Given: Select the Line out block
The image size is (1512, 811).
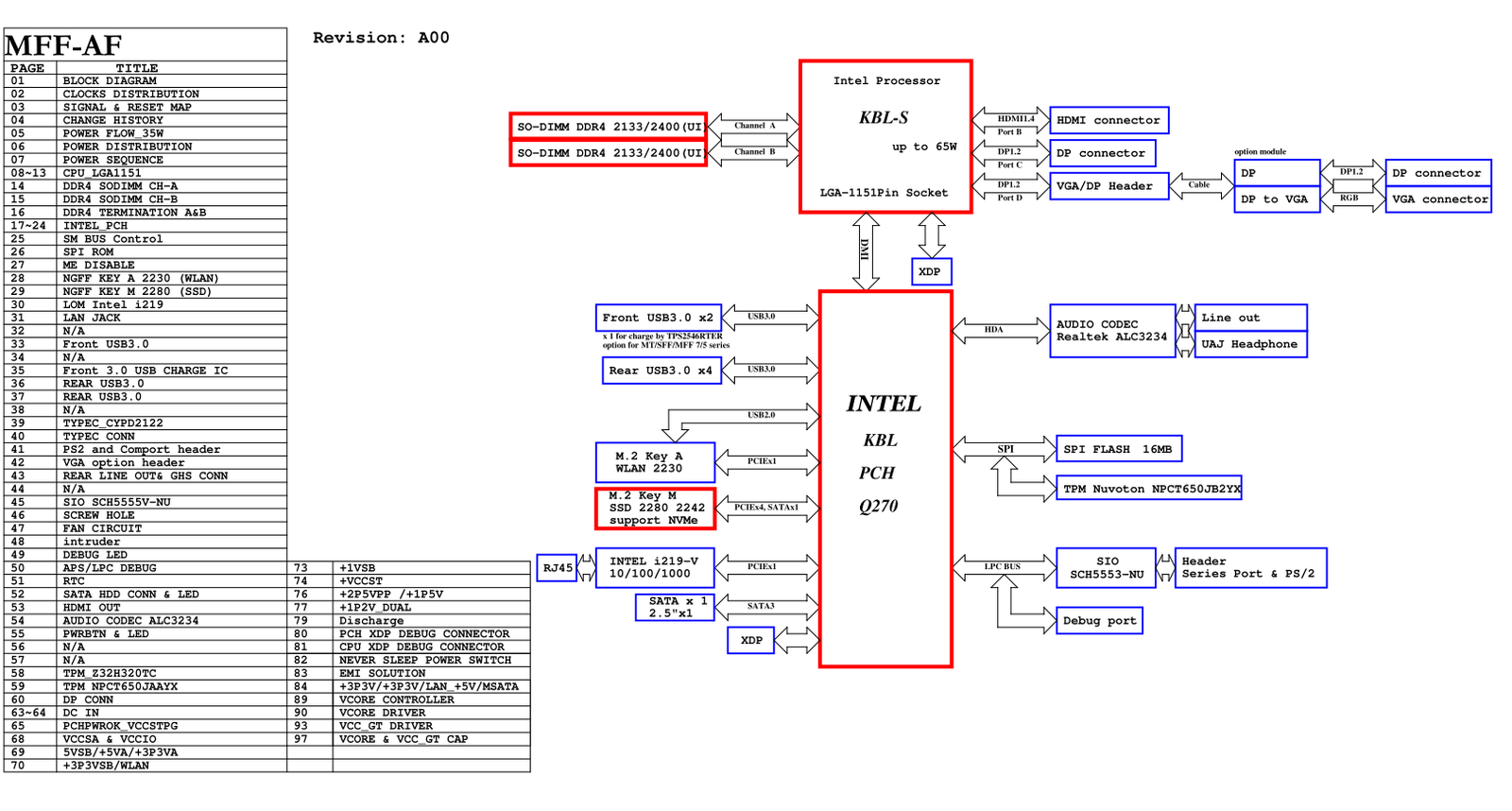Looking at the screenshot, I should (1250, 318).
